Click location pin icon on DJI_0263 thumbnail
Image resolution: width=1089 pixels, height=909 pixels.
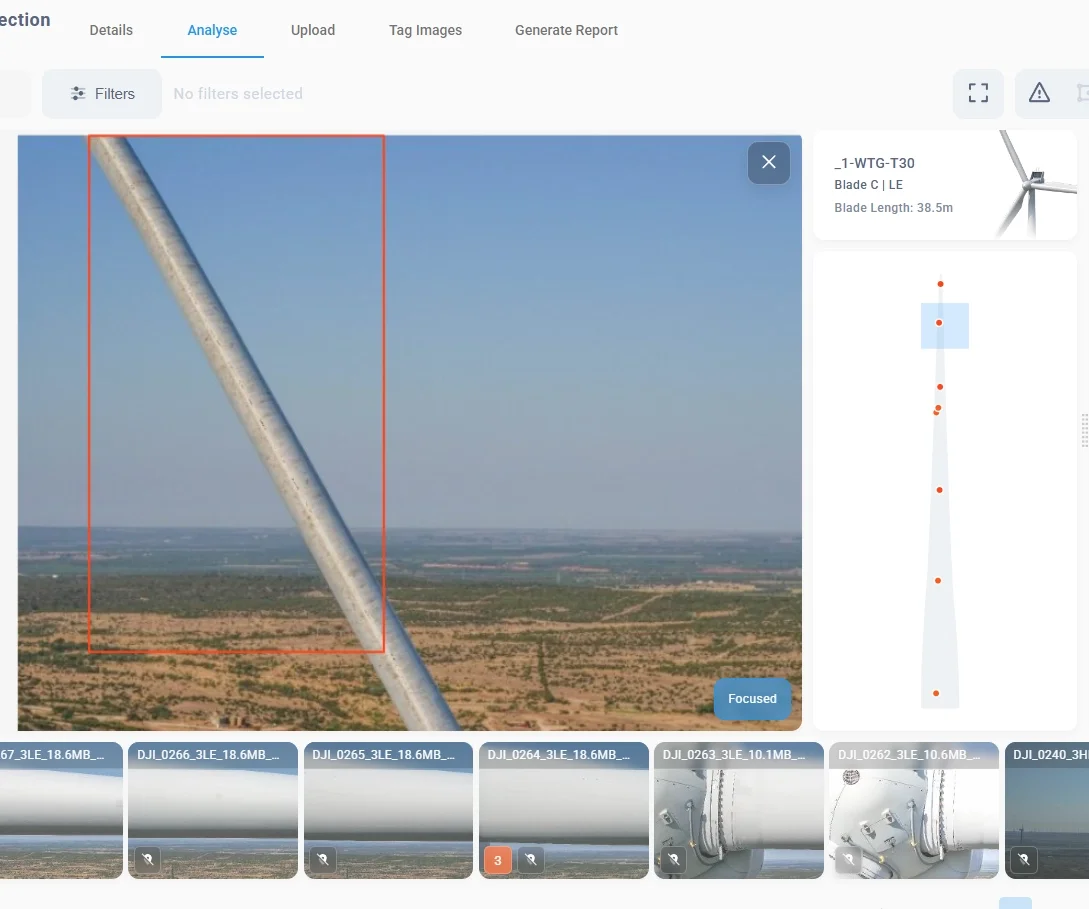[x=673, y=860]
